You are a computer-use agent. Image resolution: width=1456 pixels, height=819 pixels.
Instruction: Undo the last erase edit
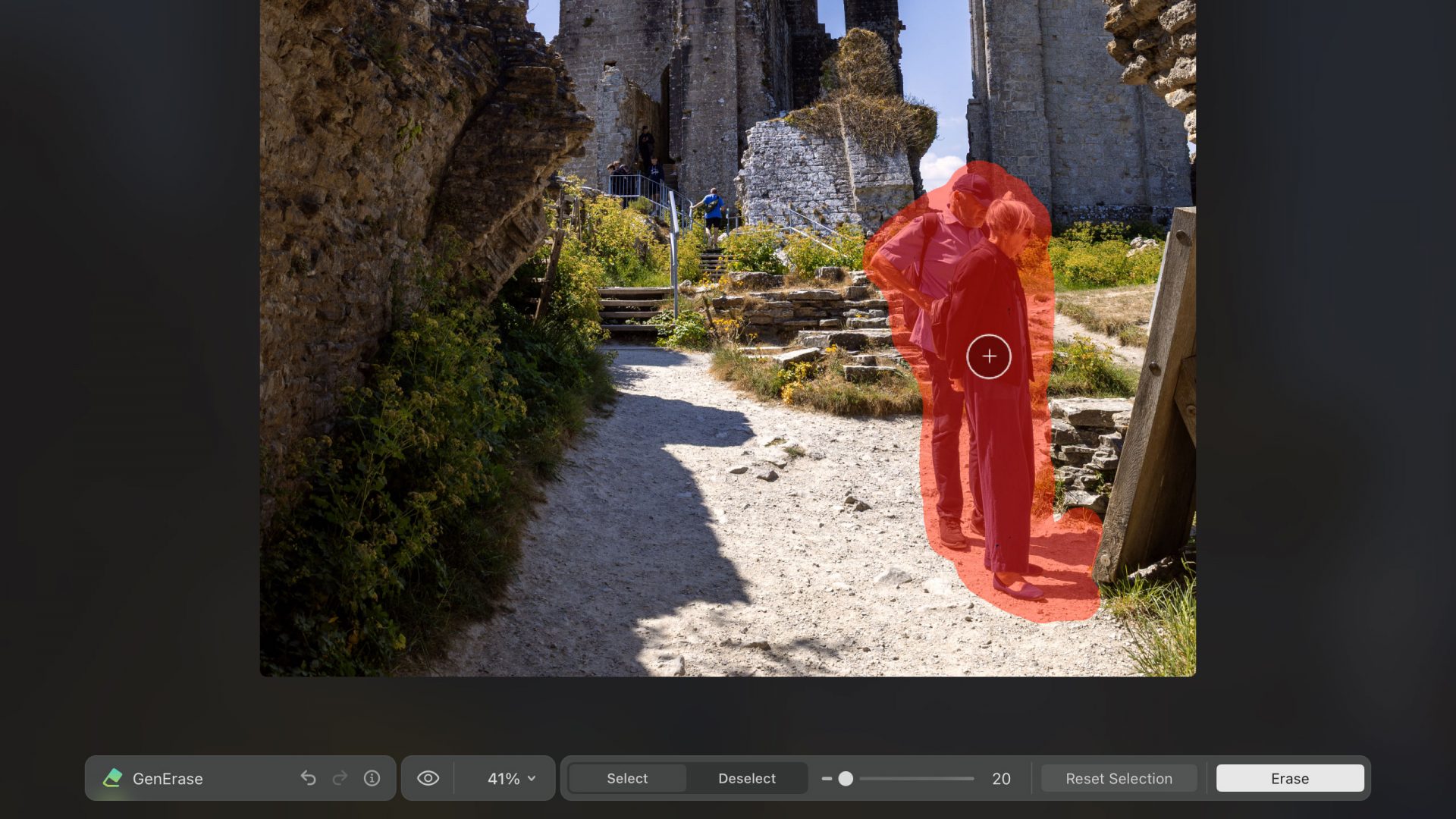pos(307,778)
